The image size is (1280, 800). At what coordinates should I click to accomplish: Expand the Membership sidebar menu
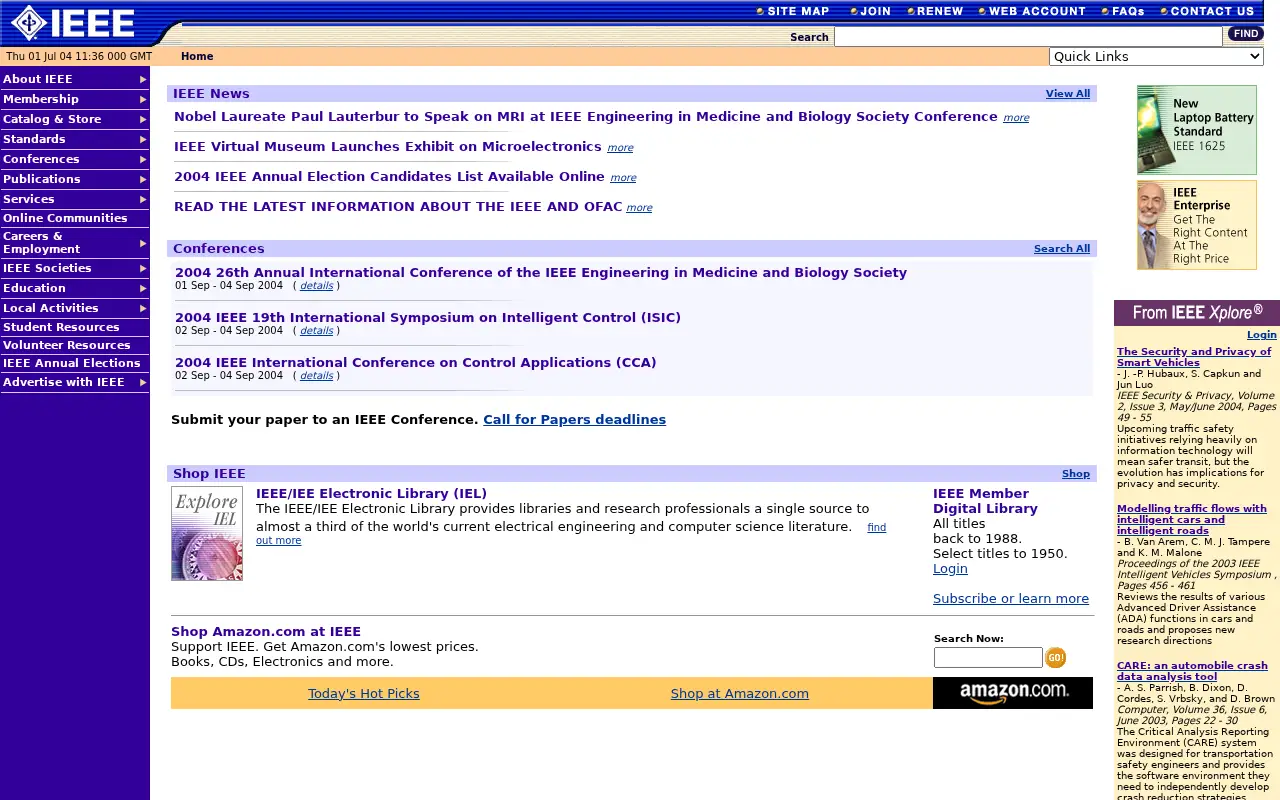point(75,99)
